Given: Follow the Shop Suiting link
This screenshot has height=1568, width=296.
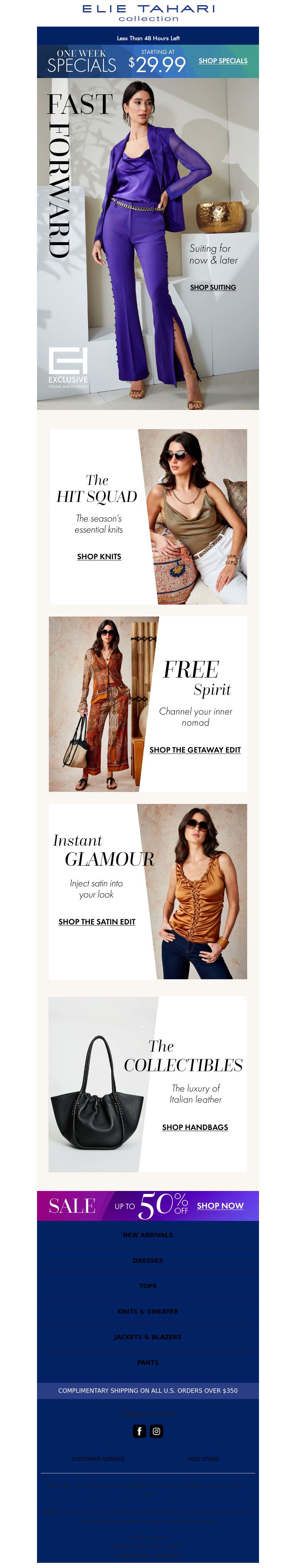Looking at the screenshot, I should coord(213,287).
